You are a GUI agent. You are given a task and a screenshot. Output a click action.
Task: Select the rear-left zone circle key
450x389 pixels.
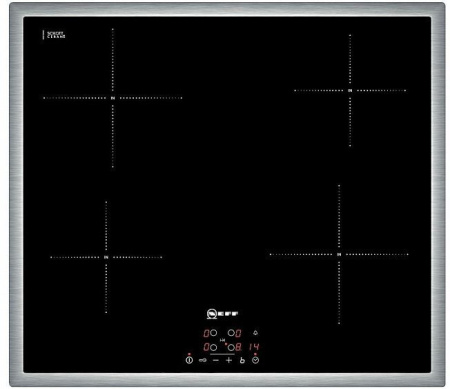tap(214, 333)
